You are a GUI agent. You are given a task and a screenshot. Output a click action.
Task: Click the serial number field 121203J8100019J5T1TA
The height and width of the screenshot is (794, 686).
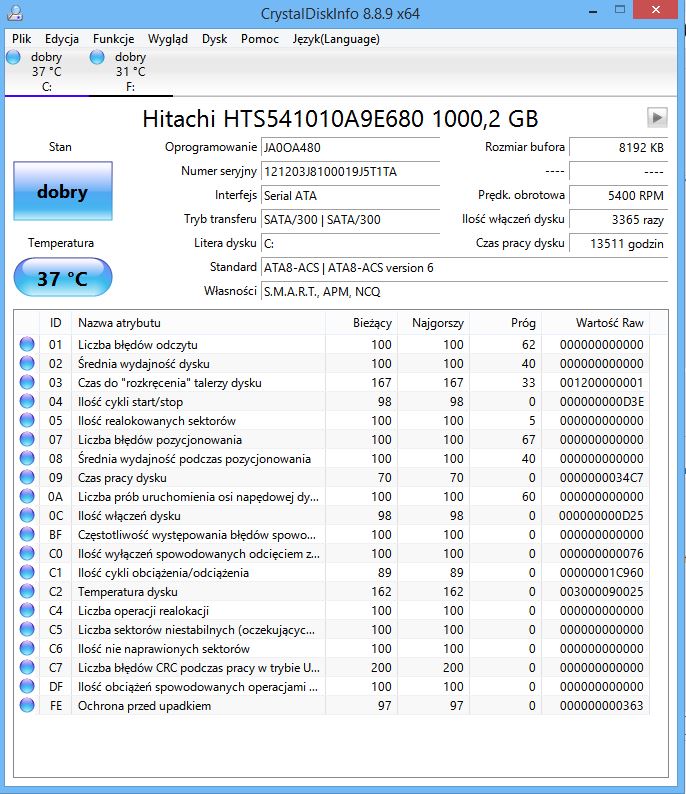[x=350, y=172]
